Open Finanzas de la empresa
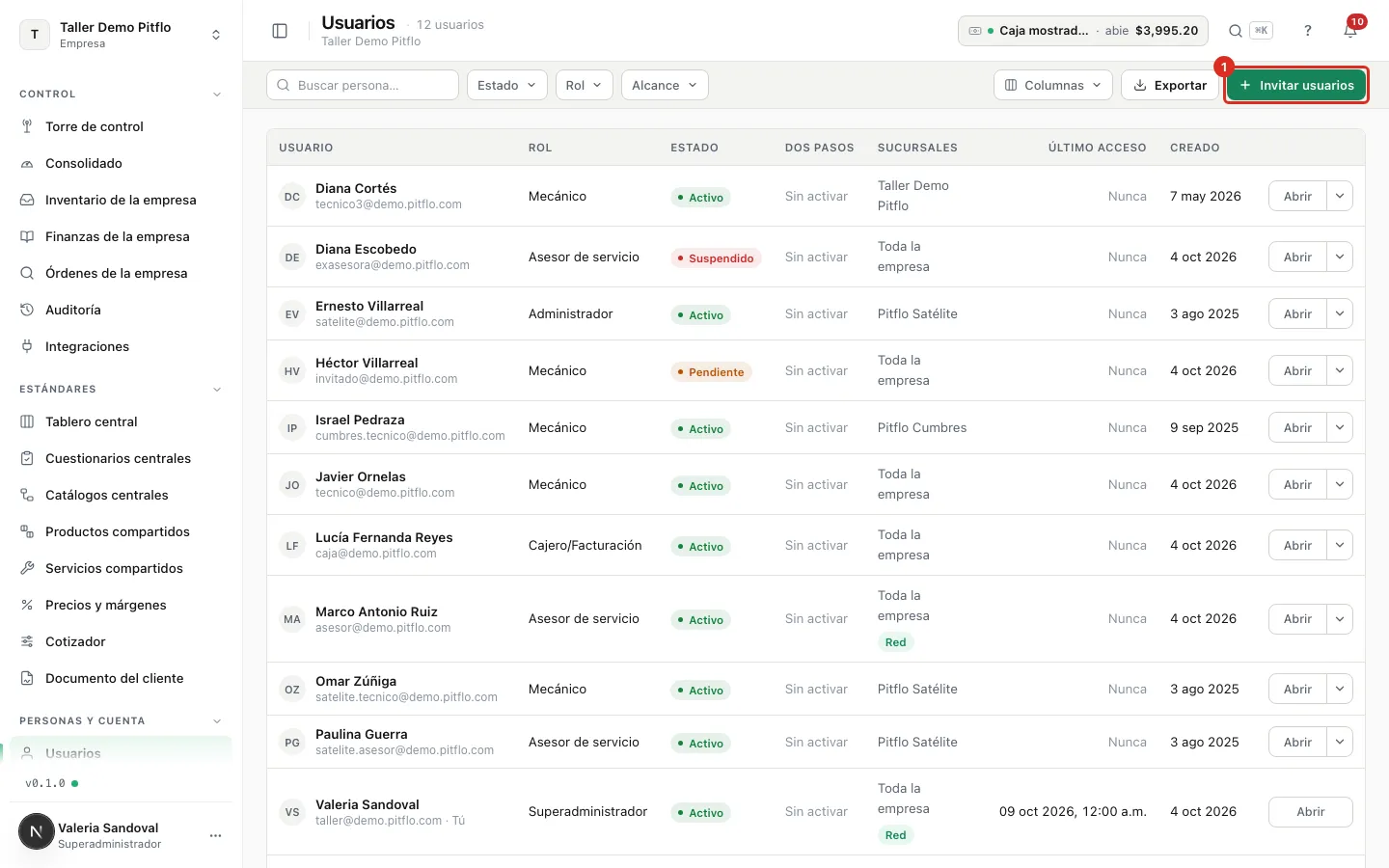The width and height of the screenshot is (1389, 868). [121, 236]
